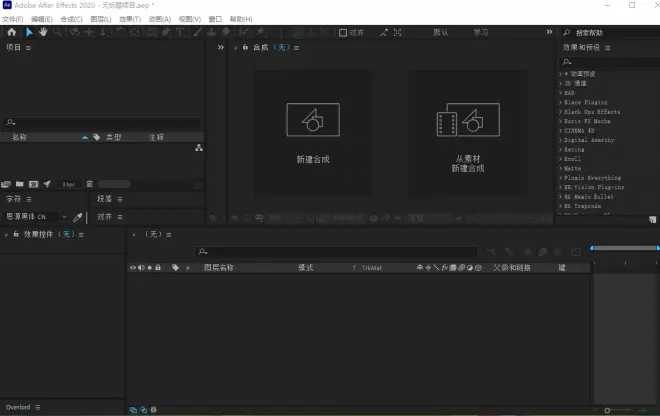Viewport: 660px width, 416px height.
Task: Toggle the 对齐 snapping checkbox
Action: click(343, 32)
